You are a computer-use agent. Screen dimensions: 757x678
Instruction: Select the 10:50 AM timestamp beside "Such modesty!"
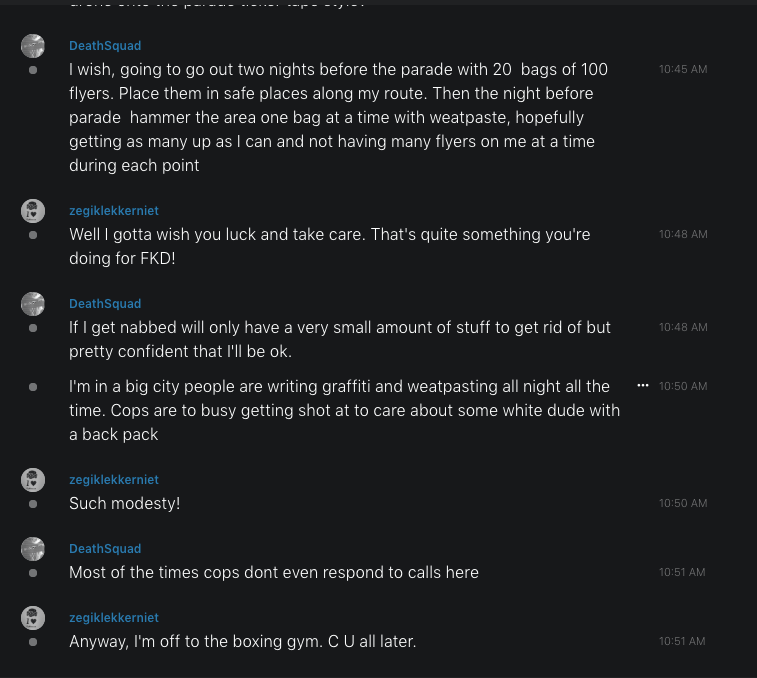pos(683,503)
